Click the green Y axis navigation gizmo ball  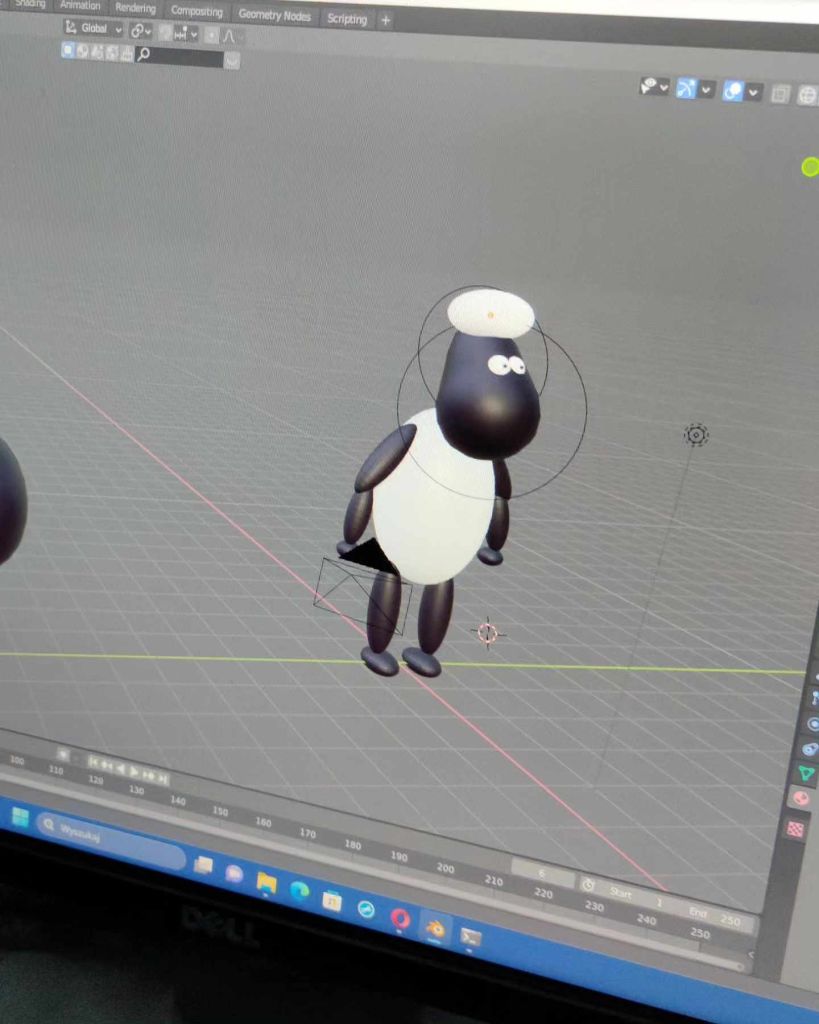click(x=811, y=167)
